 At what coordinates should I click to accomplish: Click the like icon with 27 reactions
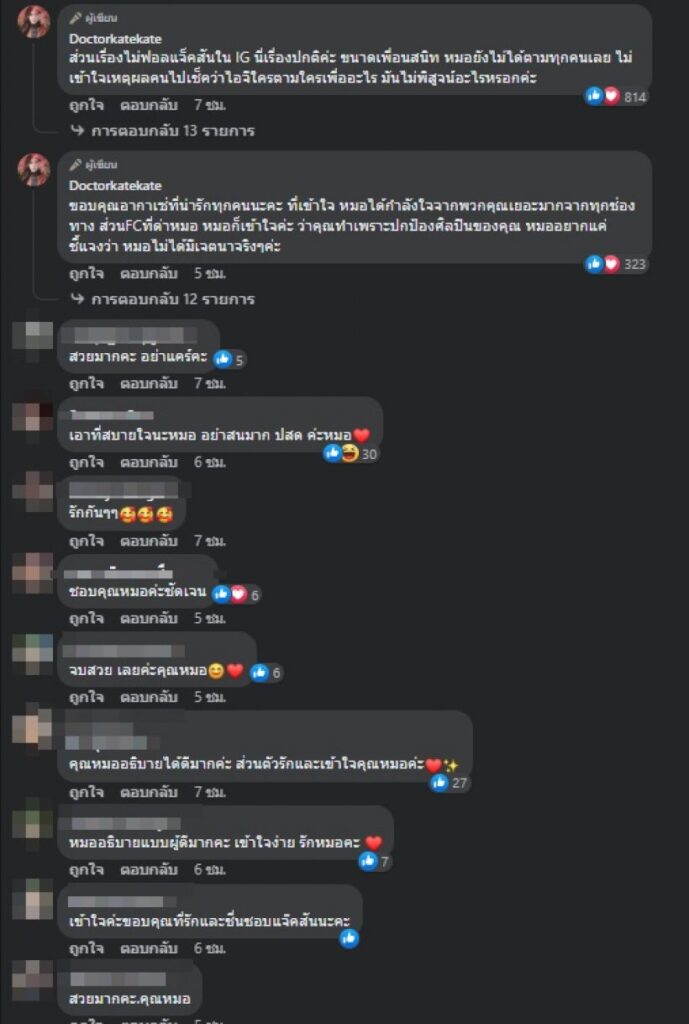440,782
